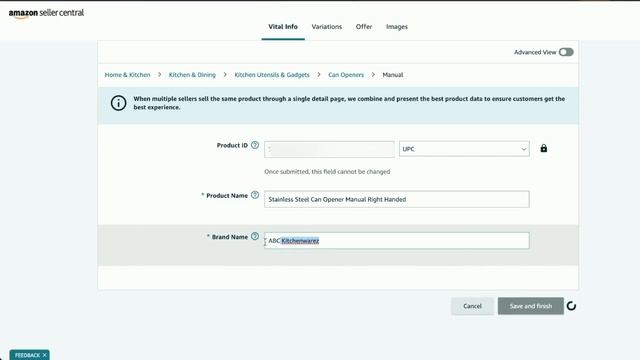Click into the Product Name field
The image size is (640, 360).
point(397,199)
